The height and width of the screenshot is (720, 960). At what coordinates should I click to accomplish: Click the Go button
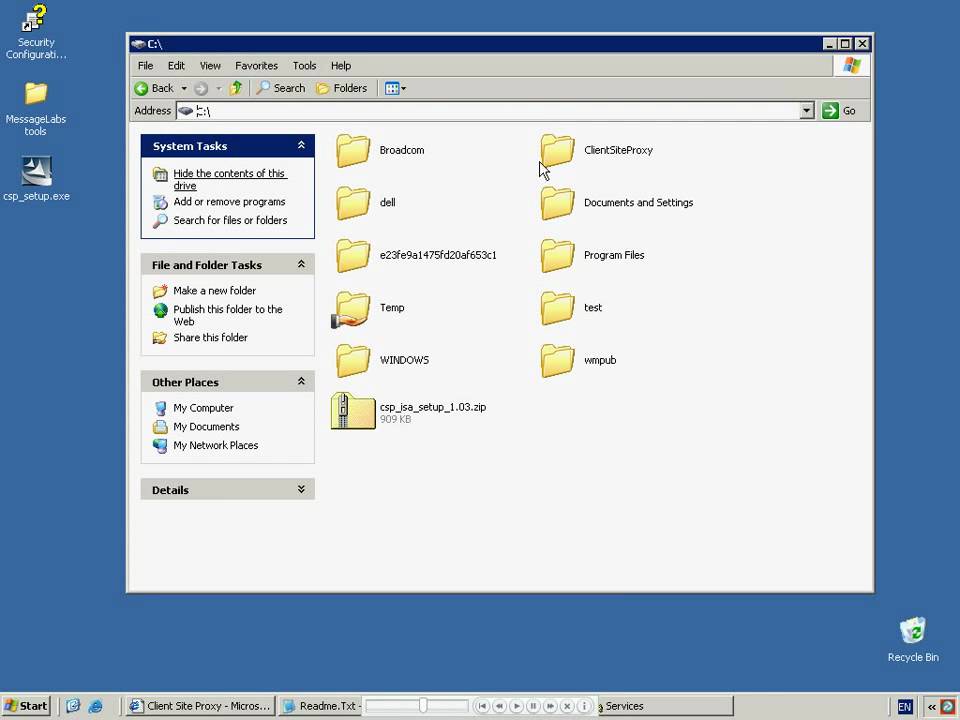tap(840, 111)
